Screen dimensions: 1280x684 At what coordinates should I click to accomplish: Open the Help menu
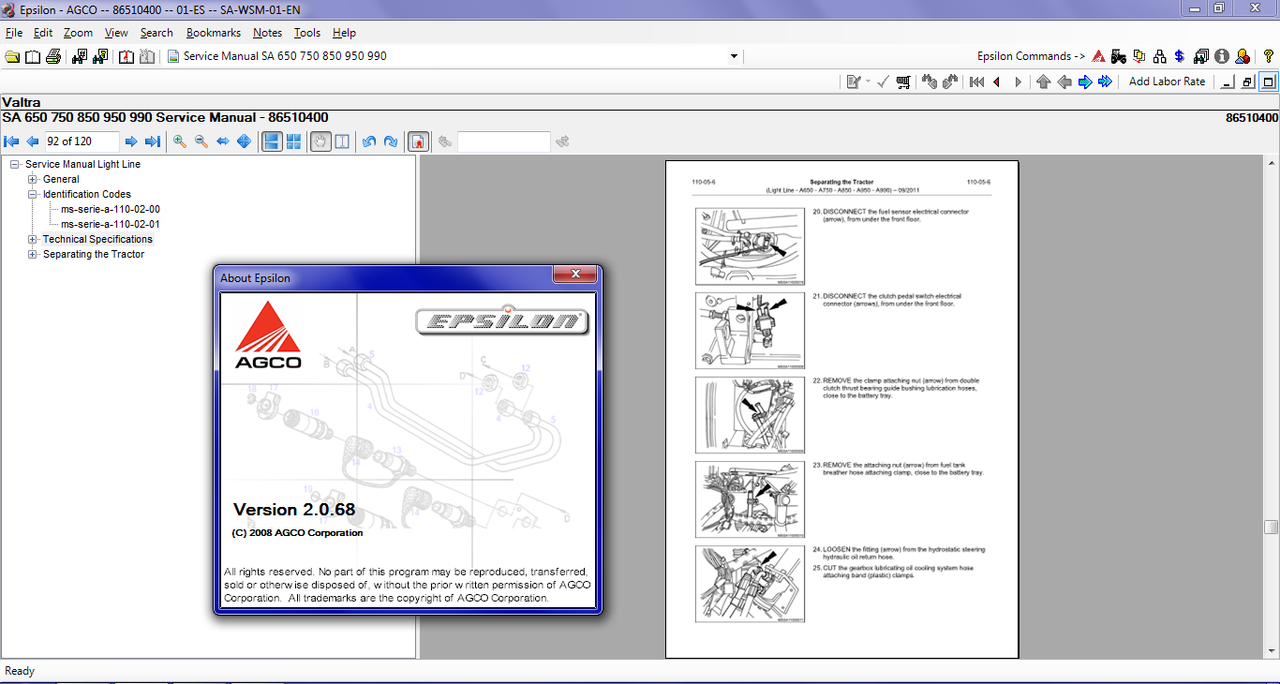coord(344,33)
